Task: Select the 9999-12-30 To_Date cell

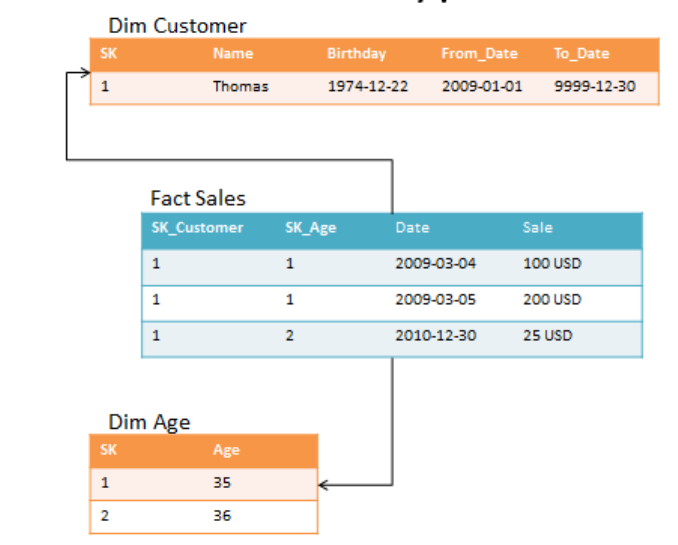Action: pos(594,86)
